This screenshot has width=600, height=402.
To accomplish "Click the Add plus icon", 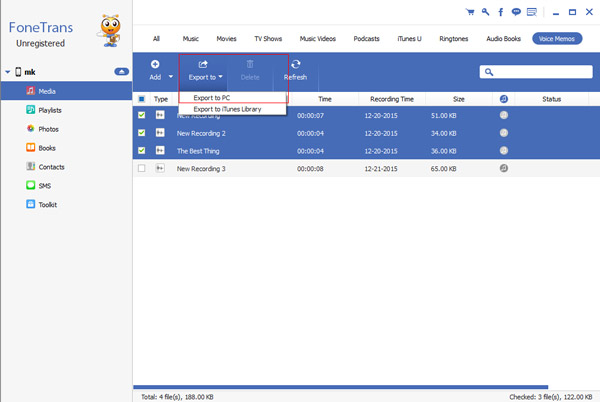I will click(x=155, y=64).
